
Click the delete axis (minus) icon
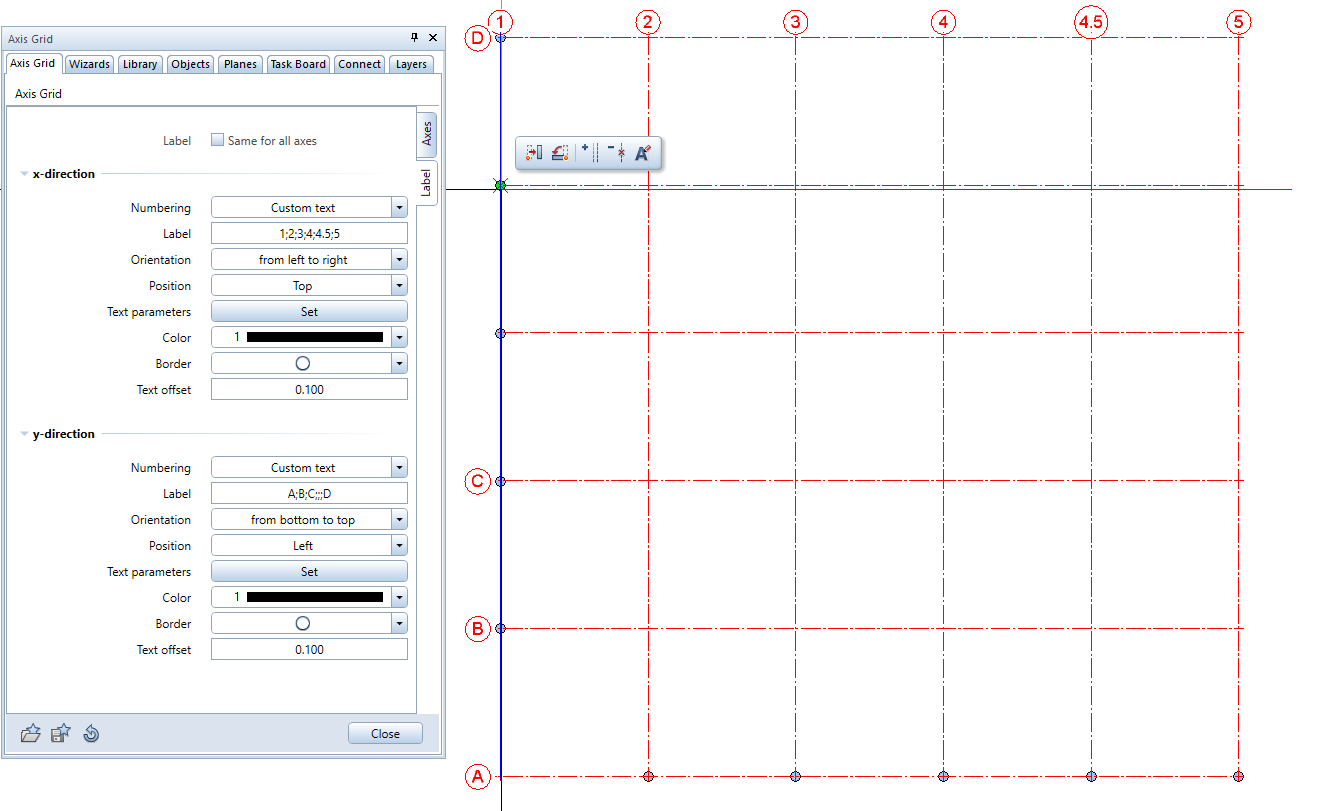click(x=617, y=153)
